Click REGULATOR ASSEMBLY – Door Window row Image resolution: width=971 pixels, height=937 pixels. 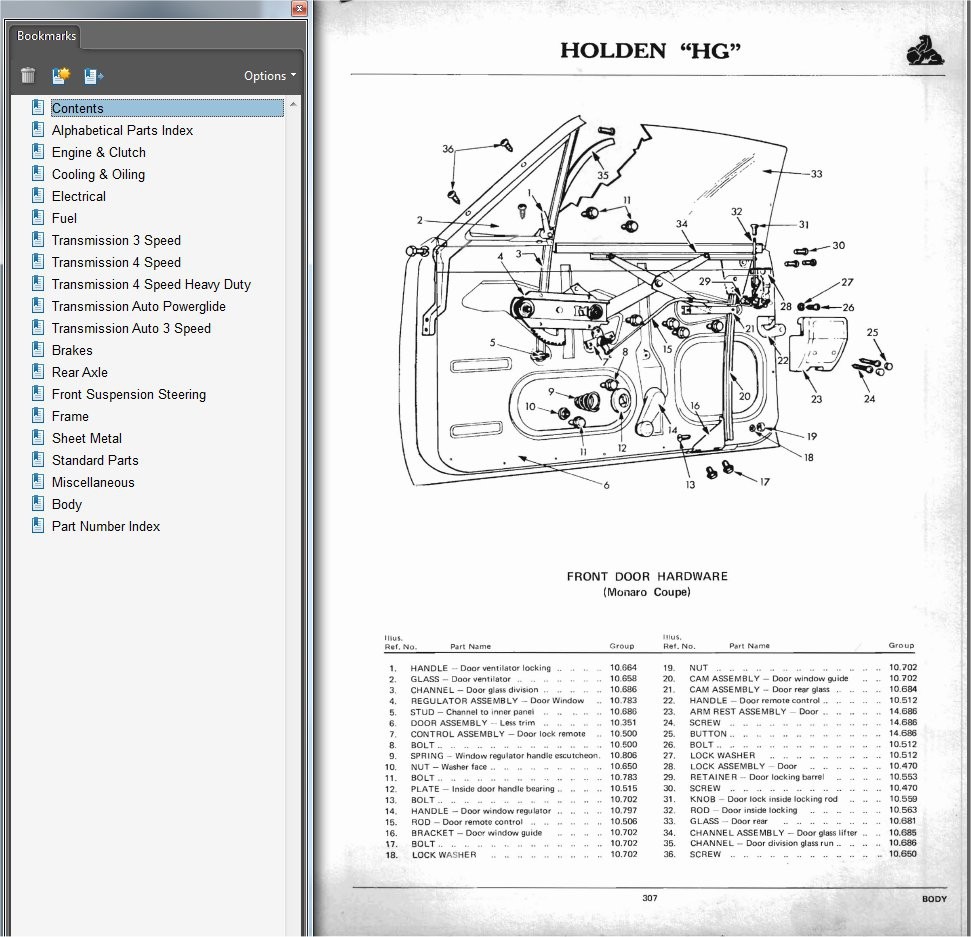(512, 701)
